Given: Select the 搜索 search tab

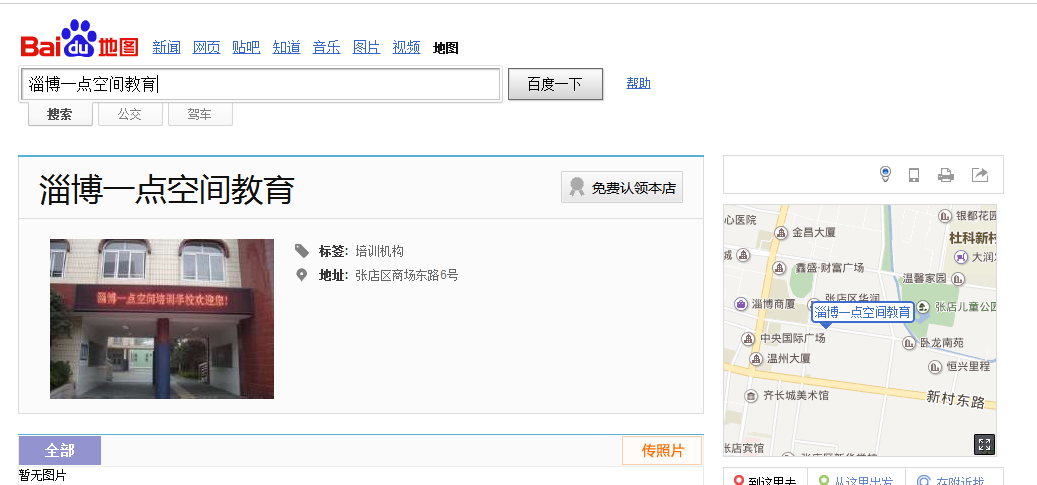Looking at the screenshot, I should [60, 114].
